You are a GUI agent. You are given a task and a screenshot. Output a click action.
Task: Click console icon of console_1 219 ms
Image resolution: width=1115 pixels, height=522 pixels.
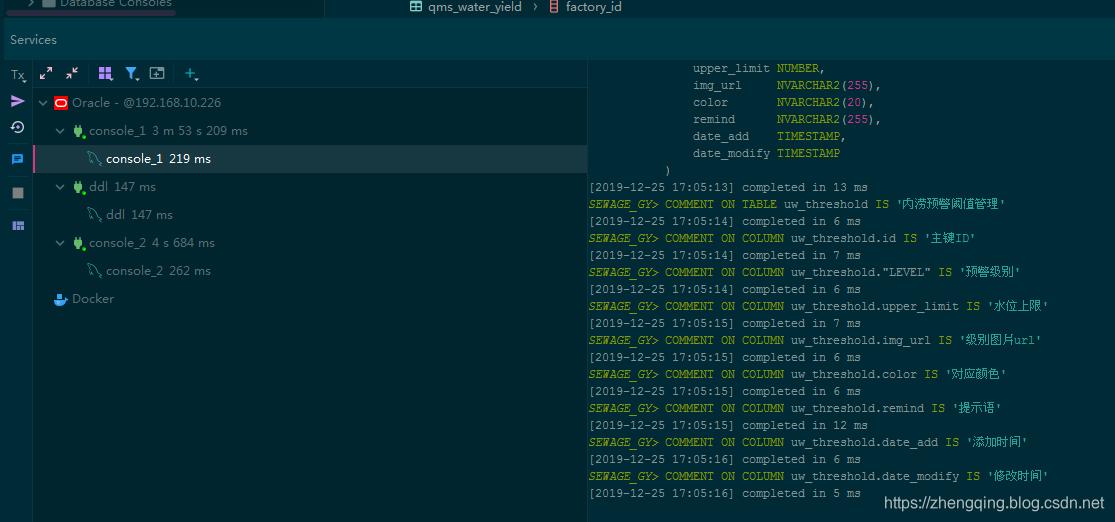click(95, 159)
